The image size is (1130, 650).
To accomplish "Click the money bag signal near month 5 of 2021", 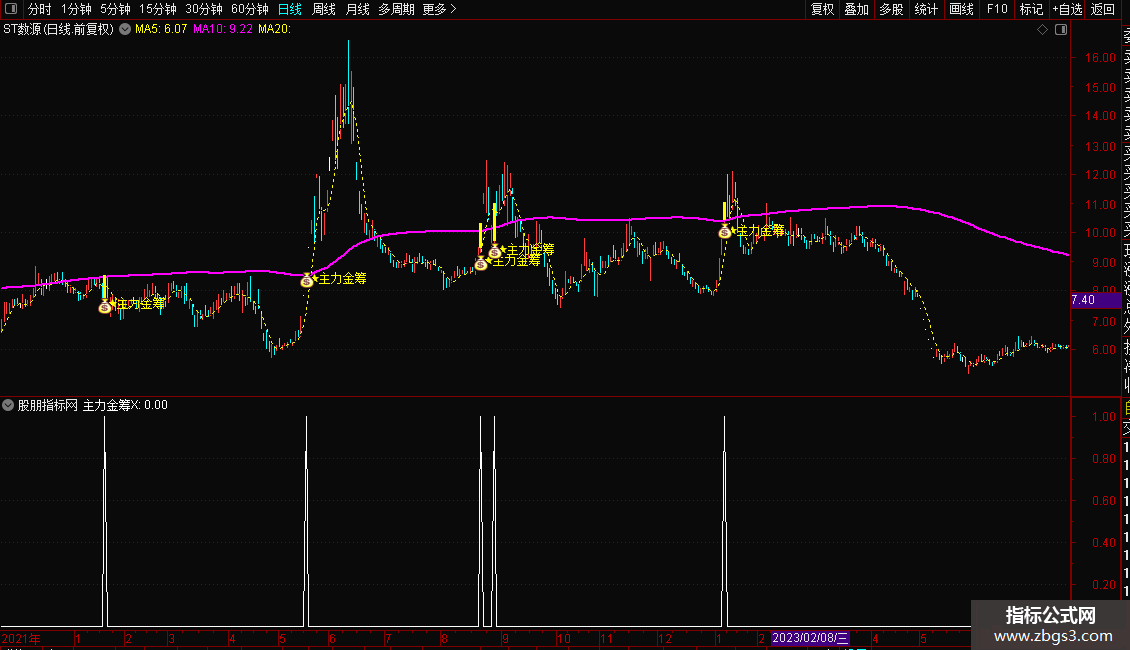I will [x=307, y=280].
